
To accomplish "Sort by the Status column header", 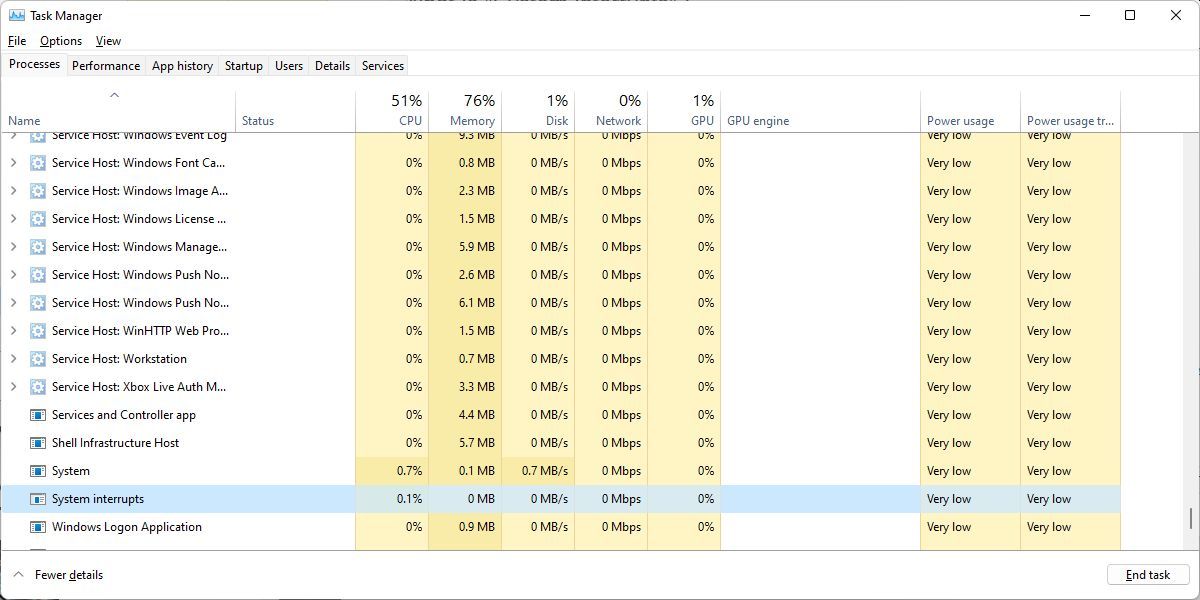I will (x=296, y=111).
